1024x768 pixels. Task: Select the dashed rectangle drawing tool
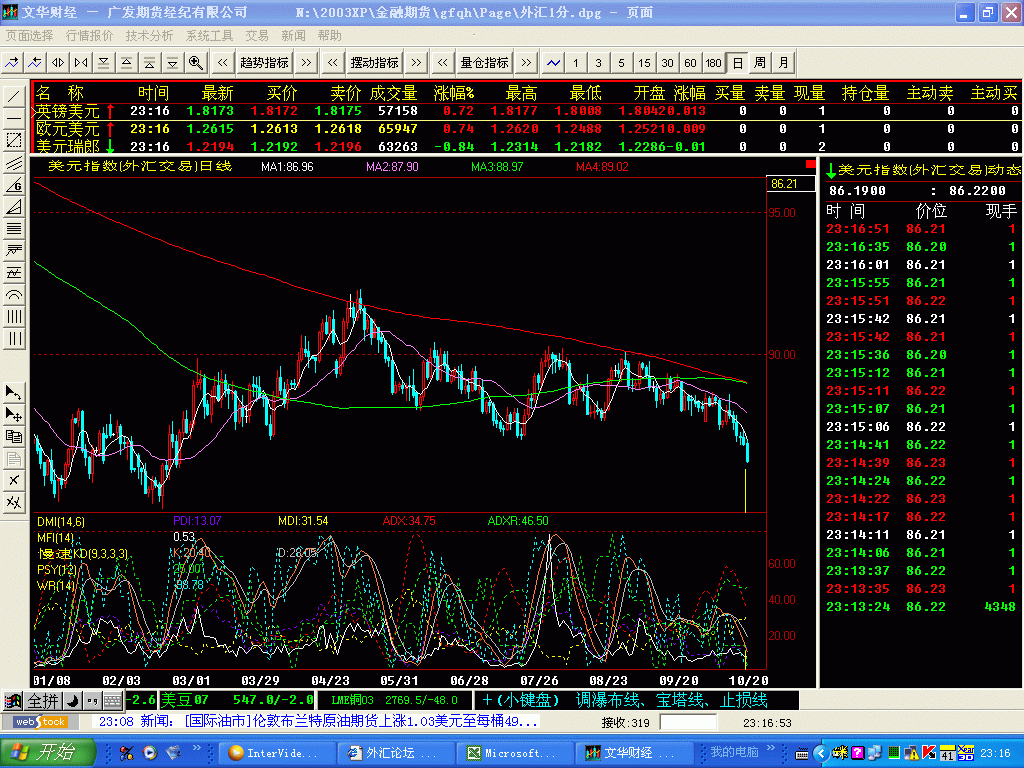pos(14,140)
